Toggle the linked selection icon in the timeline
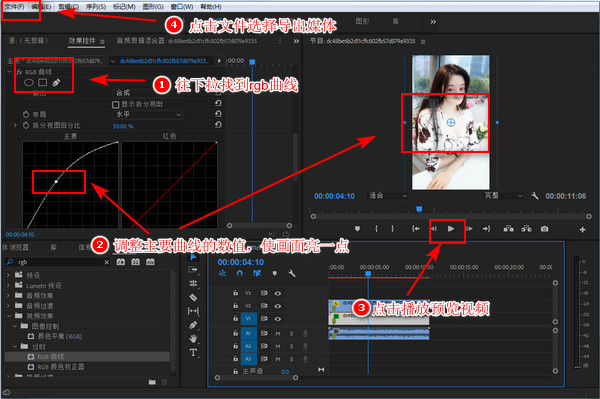The width and height of the screenshot is (600, 399). pos(257,274)
